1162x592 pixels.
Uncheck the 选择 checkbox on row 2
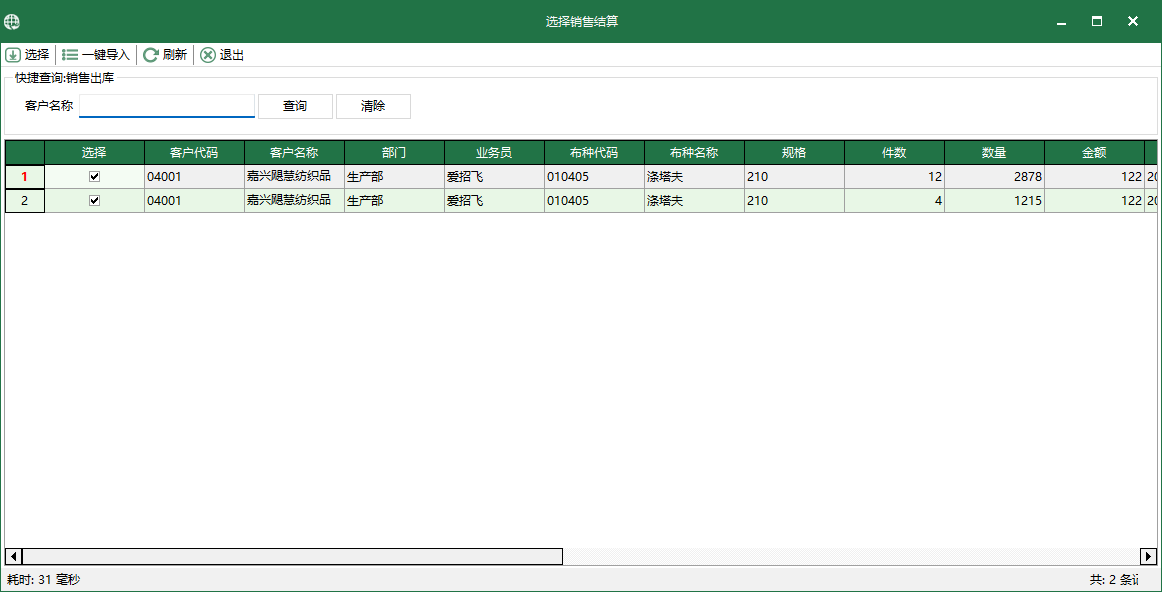click(x=94, y=200)
